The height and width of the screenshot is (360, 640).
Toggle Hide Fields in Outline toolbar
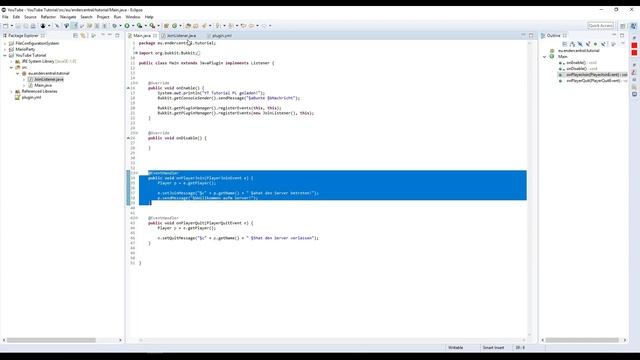click(580, 44)
